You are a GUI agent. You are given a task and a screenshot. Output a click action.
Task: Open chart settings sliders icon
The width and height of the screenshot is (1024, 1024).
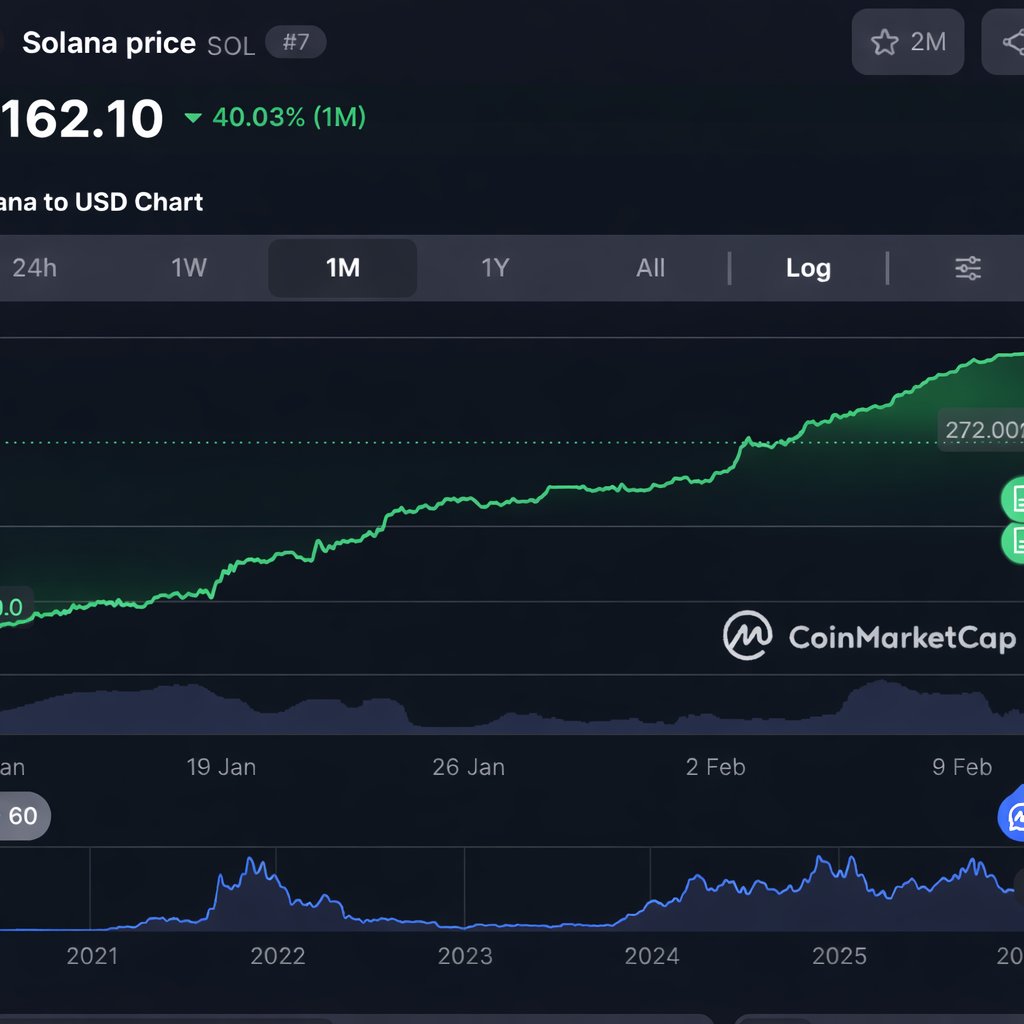pos(968,268)
